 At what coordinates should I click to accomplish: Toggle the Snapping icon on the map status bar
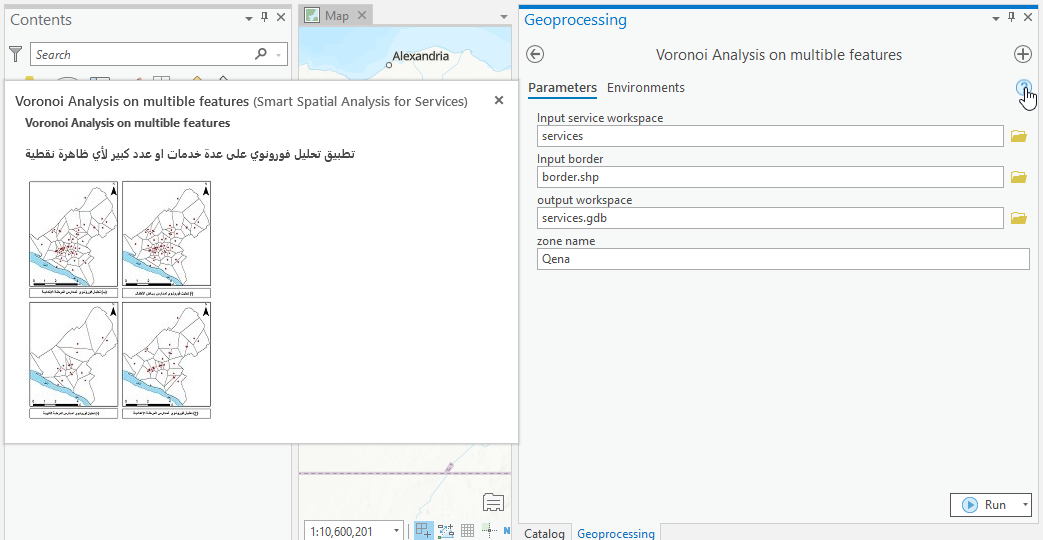(422, 530)
